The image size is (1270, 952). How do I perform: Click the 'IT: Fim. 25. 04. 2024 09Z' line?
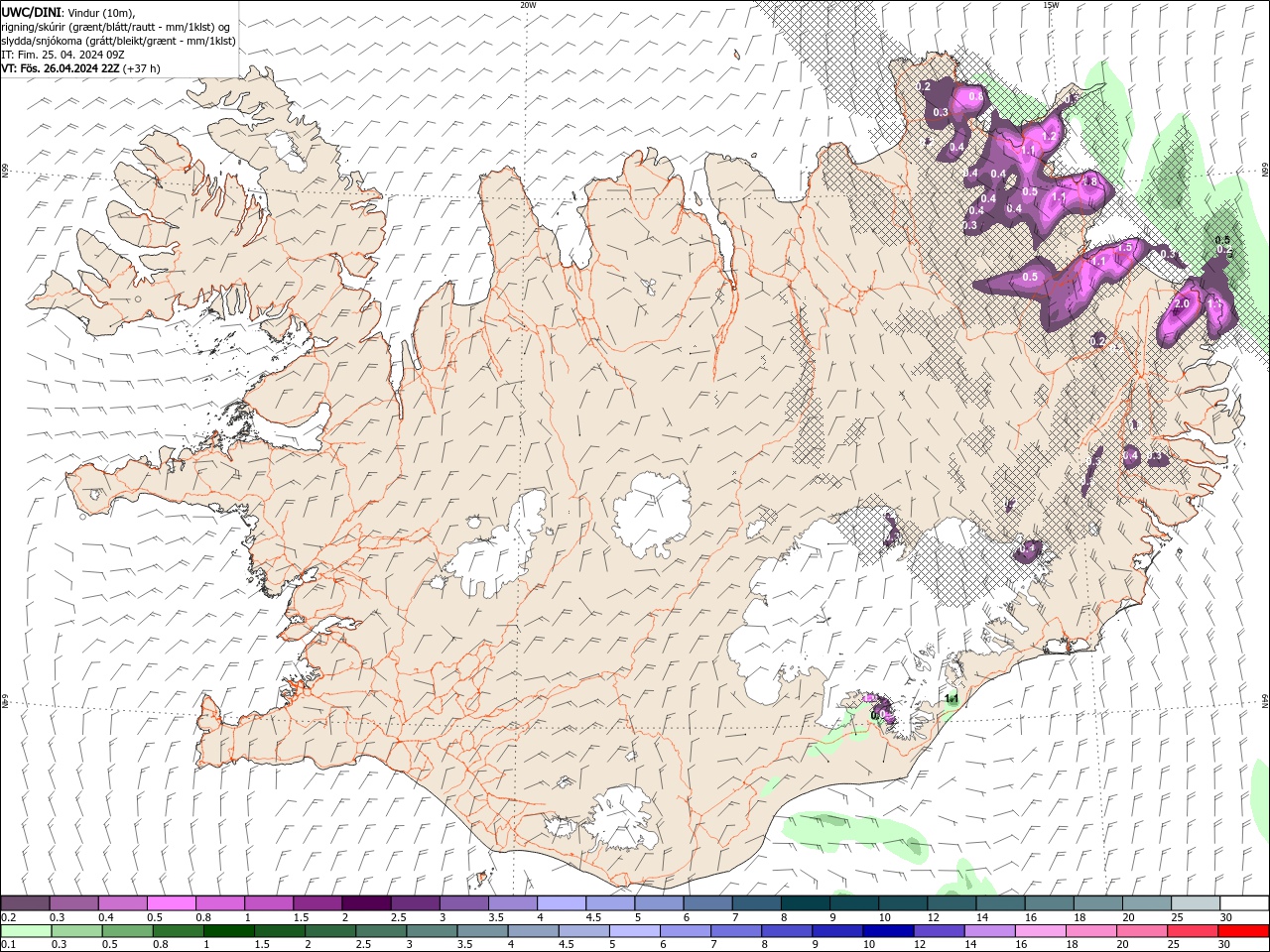click(x=62, y=55)
